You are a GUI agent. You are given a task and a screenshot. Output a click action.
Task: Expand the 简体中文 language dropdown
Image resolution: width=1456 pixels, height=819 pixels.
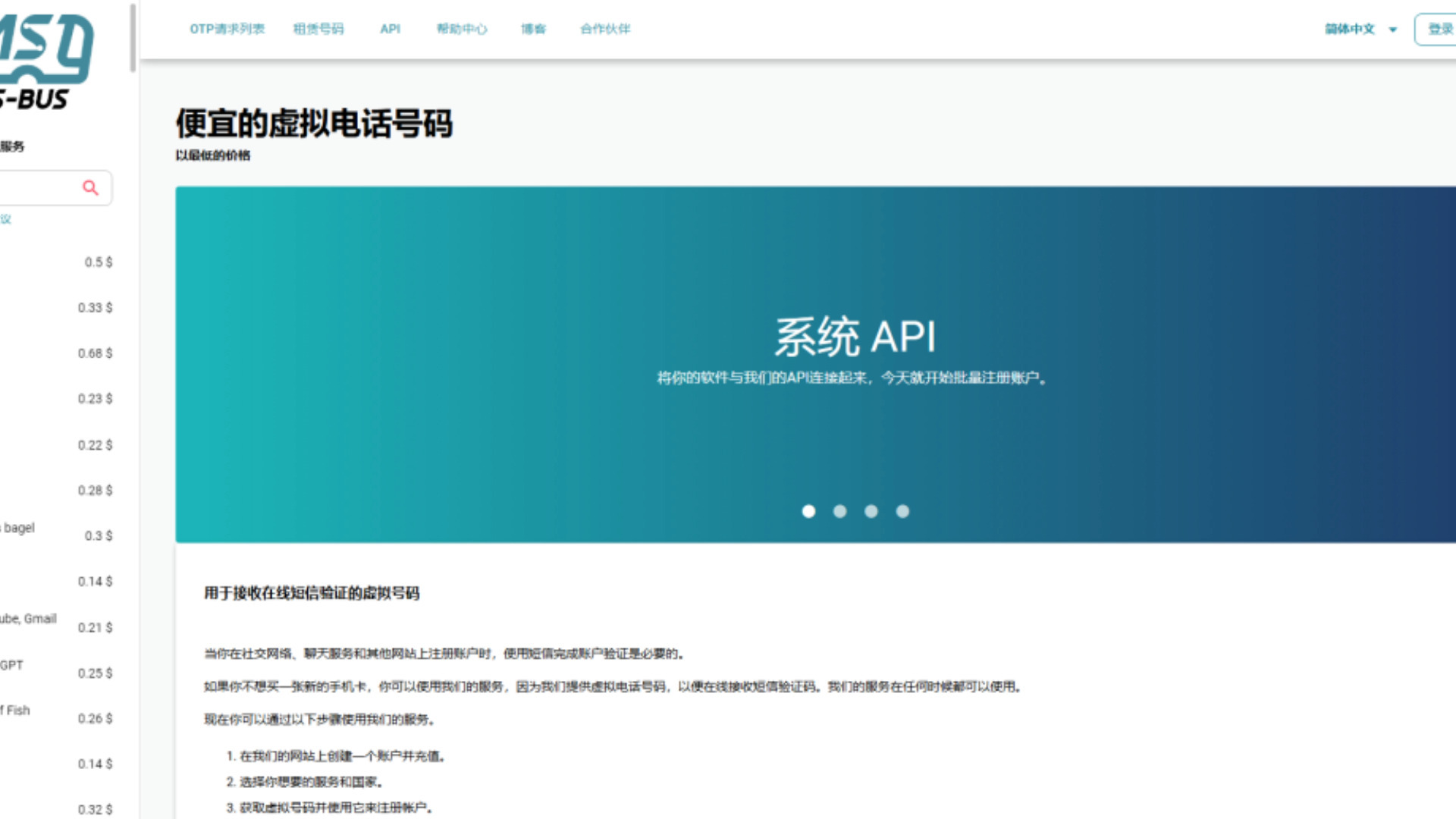tap(1360, 29)
